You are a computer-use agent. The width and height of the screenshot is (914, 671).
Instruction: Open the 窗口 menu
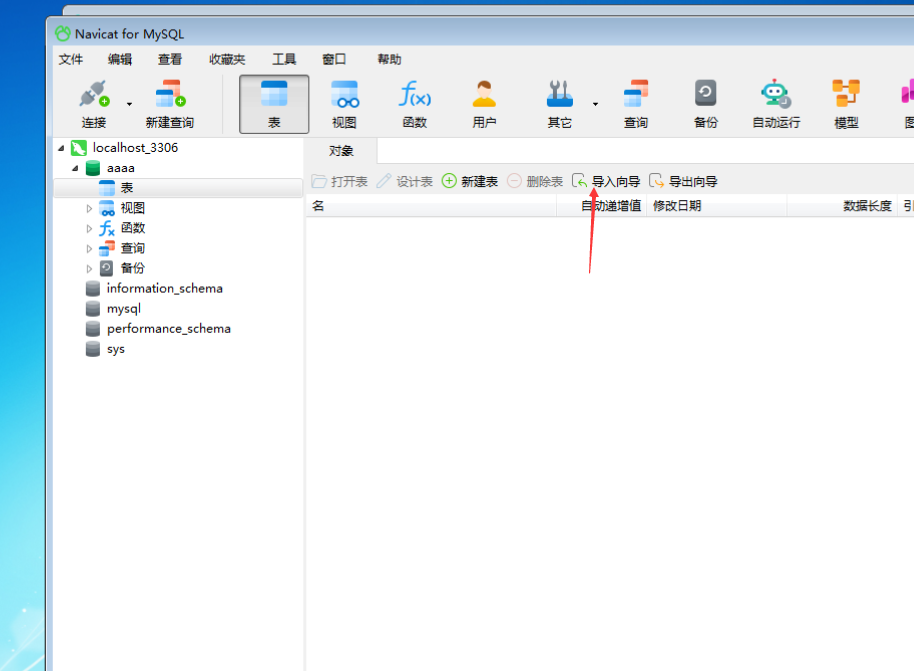(334, 59)
